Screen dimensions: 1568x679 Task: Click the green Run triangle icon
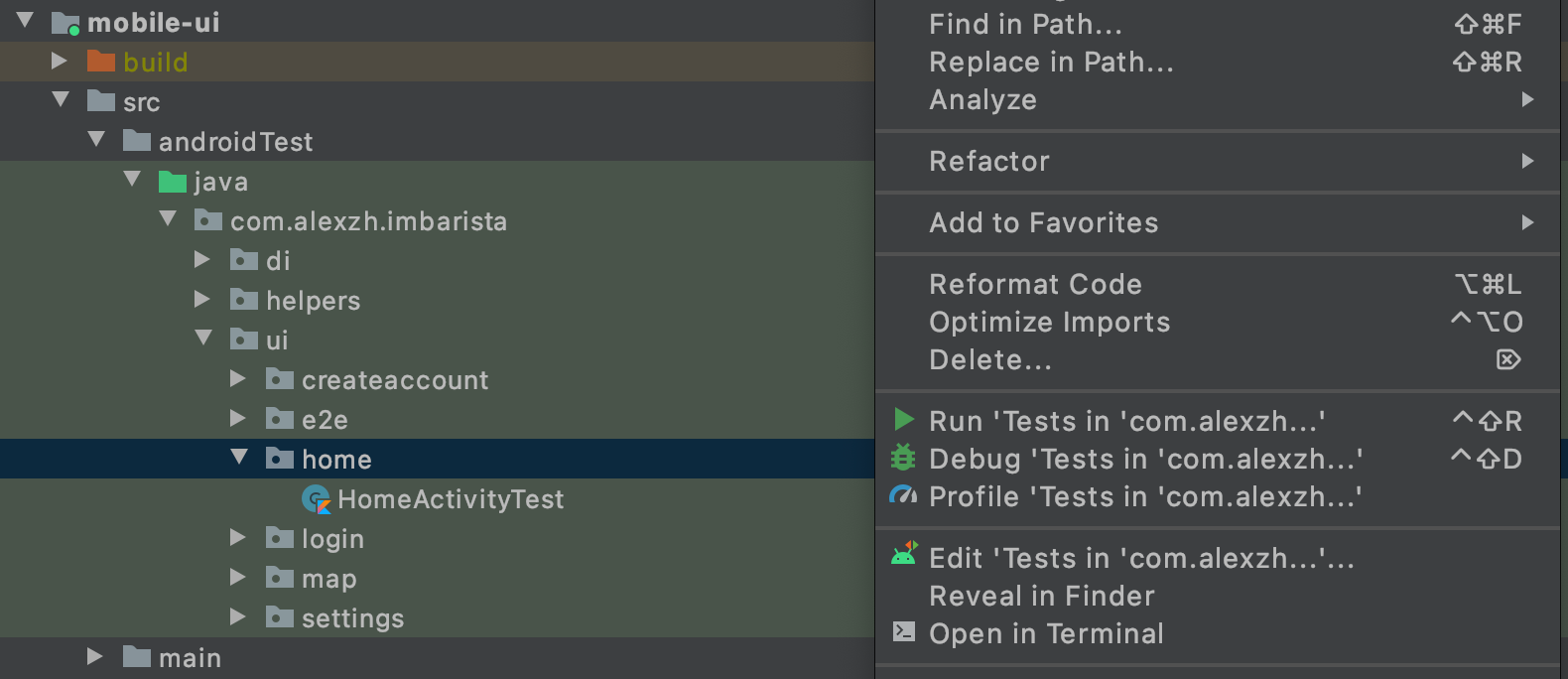click(x=903, y=420)
